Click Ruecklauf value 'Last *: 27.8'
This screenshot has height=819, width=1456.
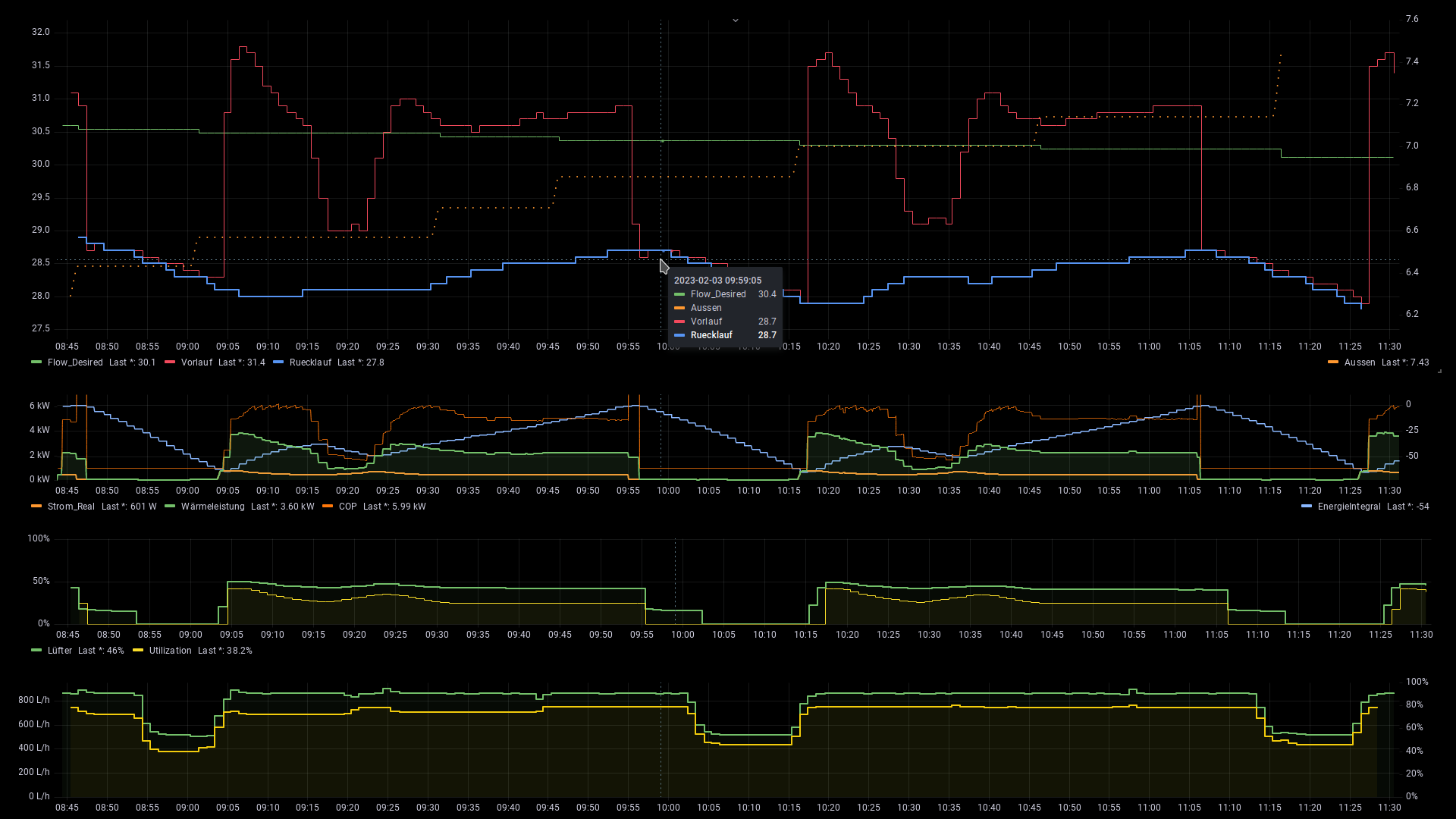tap(361, 362)
